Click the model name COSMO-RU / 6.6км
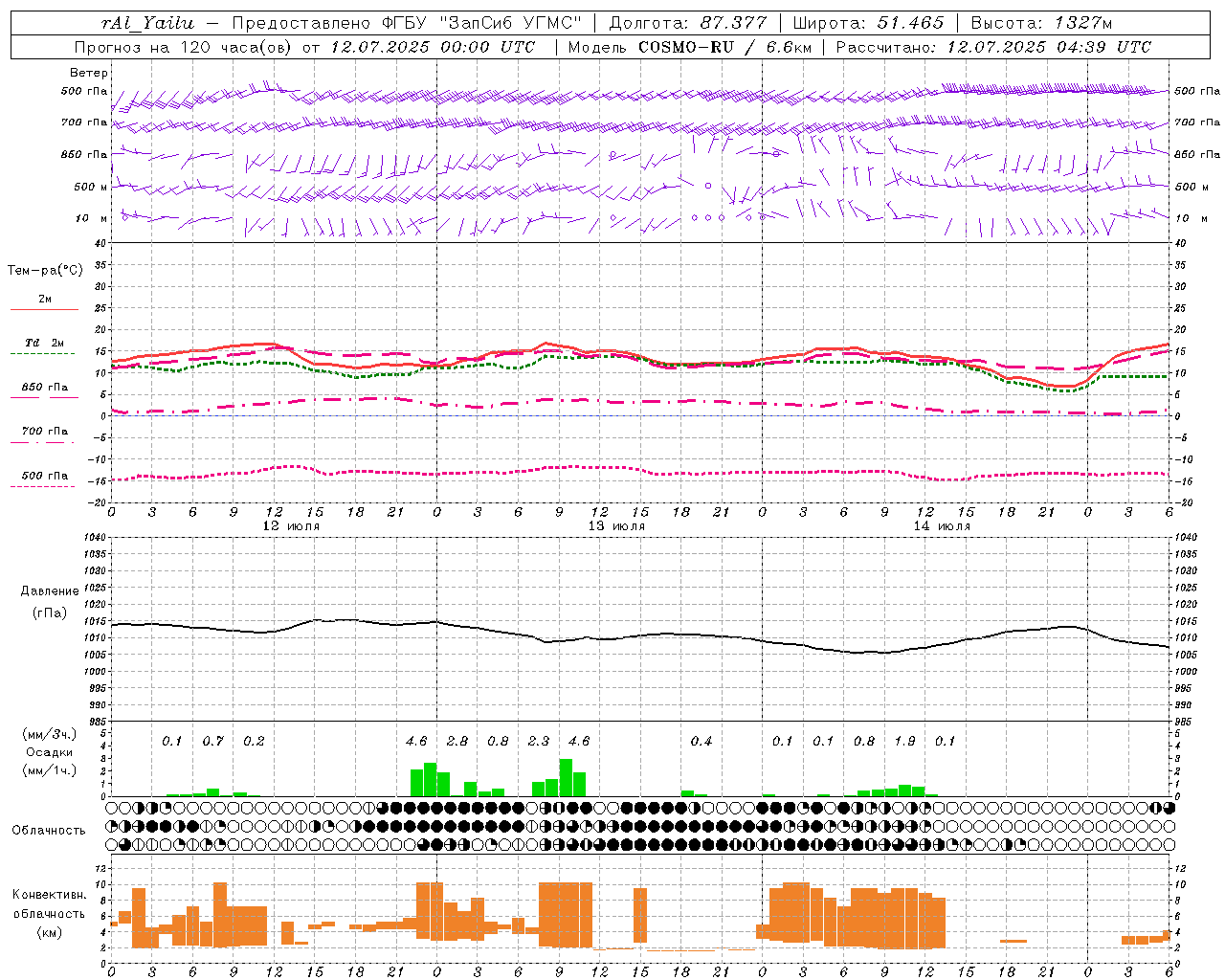Screen dimensions: 1225x980 (x=724, y=47)
